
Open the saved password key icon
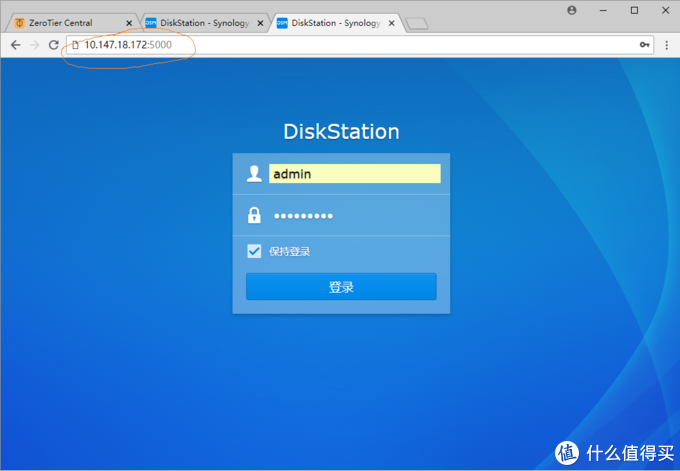coord(645,45)
